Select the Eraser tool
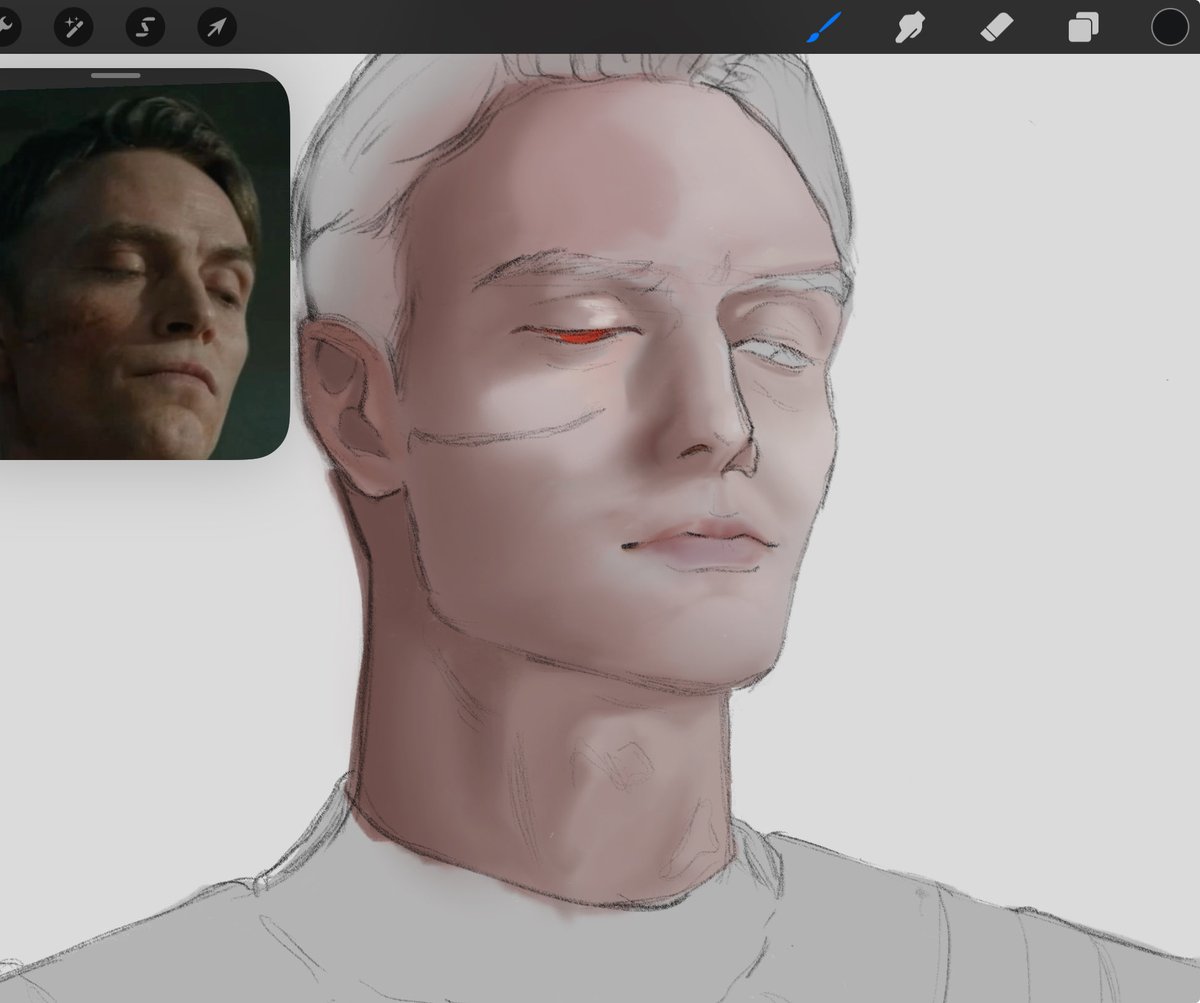 (997, 27)
